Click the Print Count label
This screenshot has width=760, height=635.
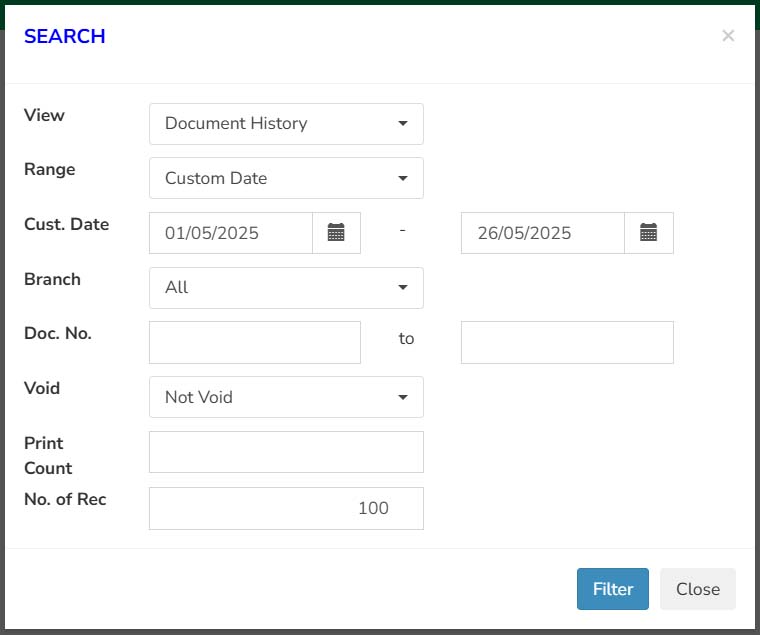tap(48, 456)
